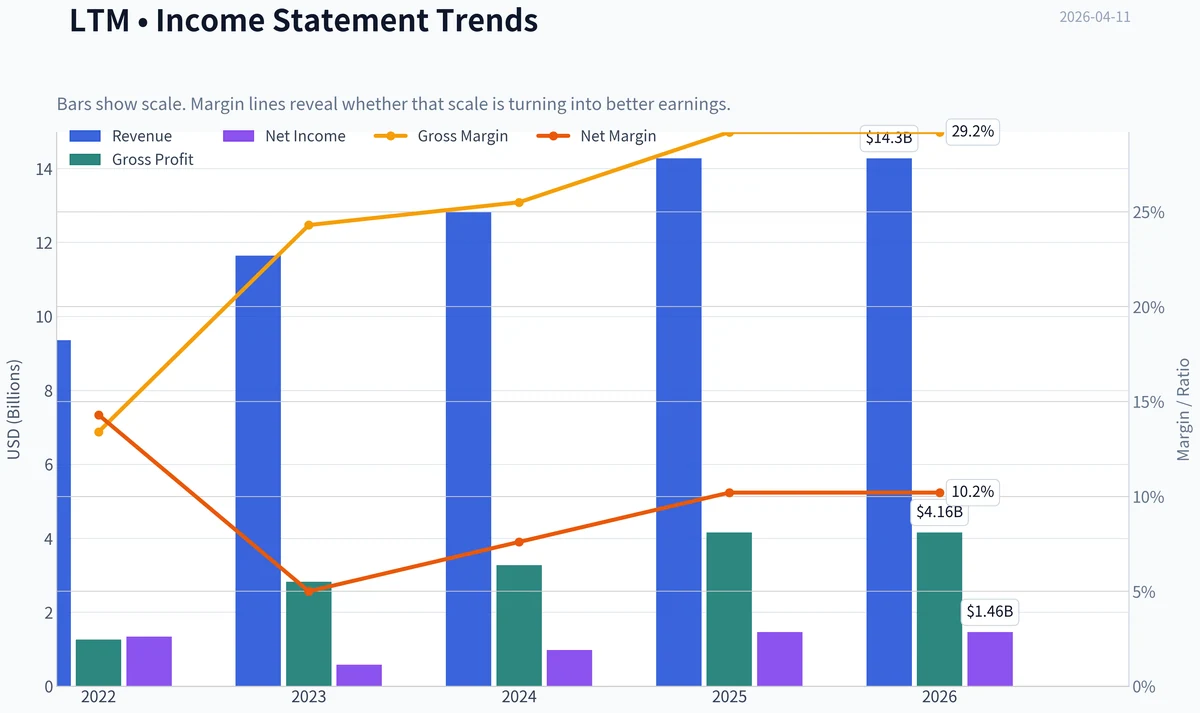Click the Margin / Ratio axis title
This screenshot has height=713, width=1200.
pyautogui.click(x=1184, y=409)
